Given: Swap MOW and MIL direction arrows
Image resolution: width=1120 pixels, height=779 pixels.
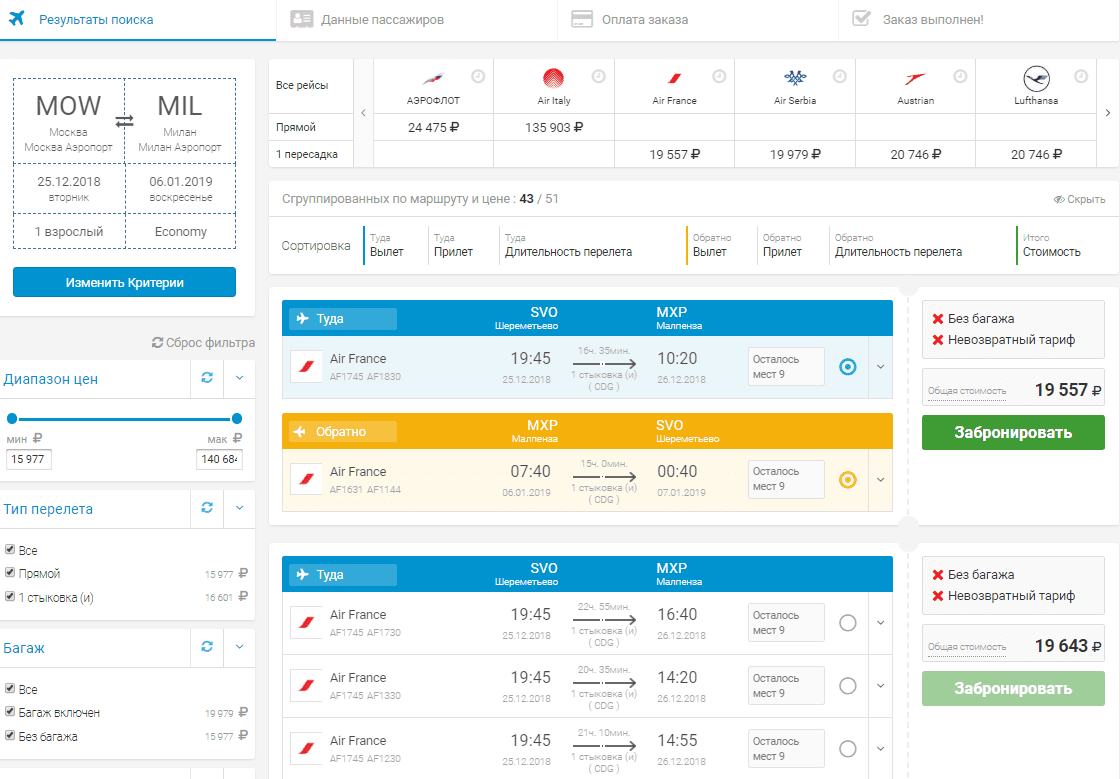Looking at the screenshot, I should tap(124, 121).
